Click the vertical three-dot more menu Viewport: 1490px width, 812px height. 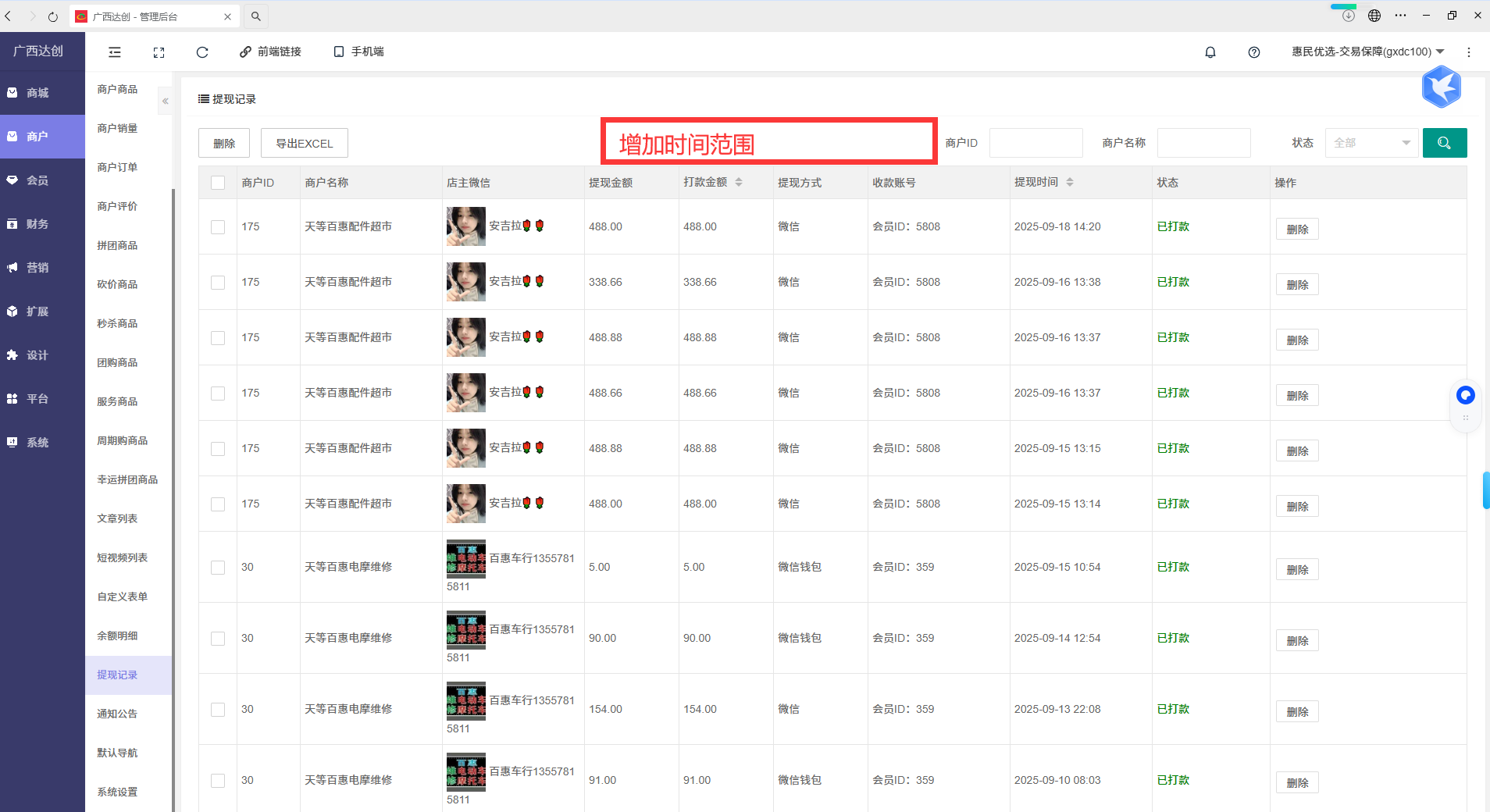(1468, 52)
